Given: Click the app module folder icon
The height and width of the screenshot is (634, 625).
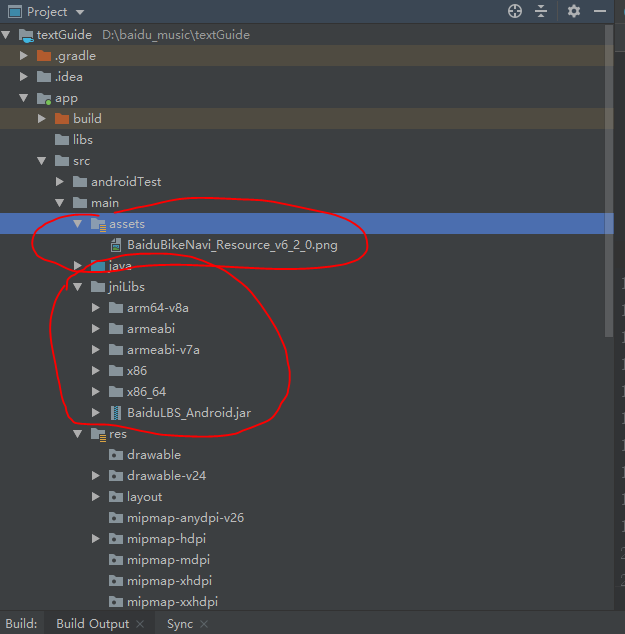Looking at the screenshot, I should coord(44,98).
